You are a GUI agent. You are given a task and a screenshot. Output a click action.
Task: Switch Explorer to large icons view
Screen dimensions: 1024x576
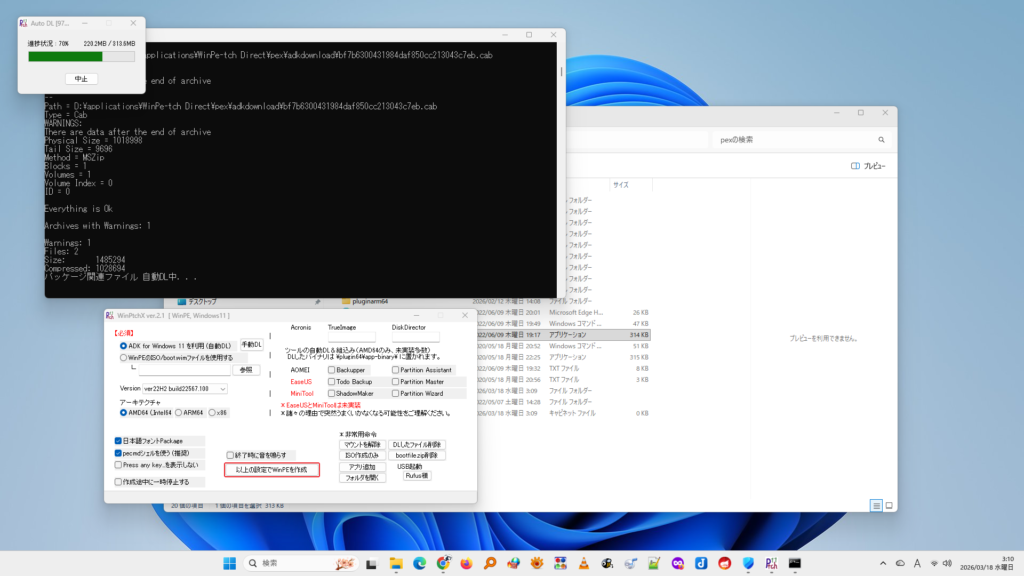(x=889, y=506)
